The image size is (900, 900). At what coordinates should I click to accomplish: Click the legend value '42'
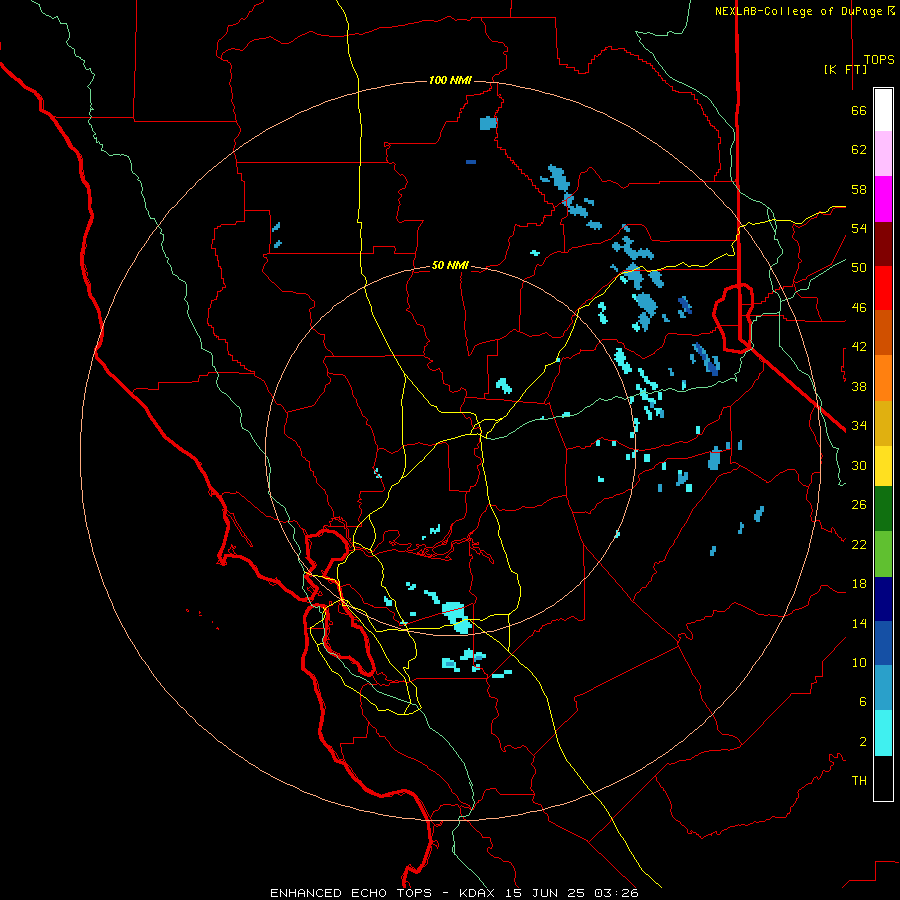[859, 347]
